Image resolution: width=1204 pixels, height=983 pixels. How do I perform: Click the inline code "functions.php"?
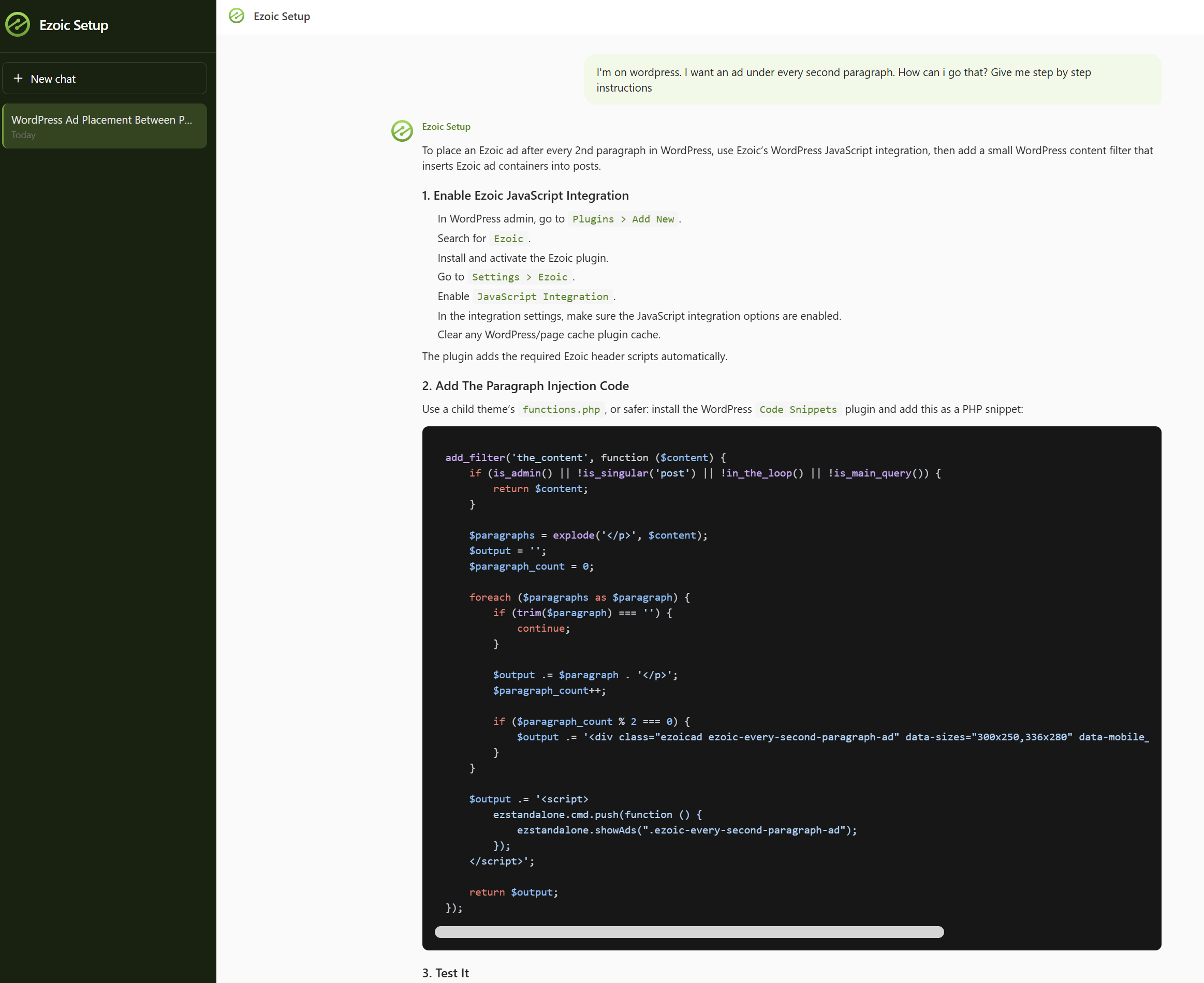click(x=561, y=409)
